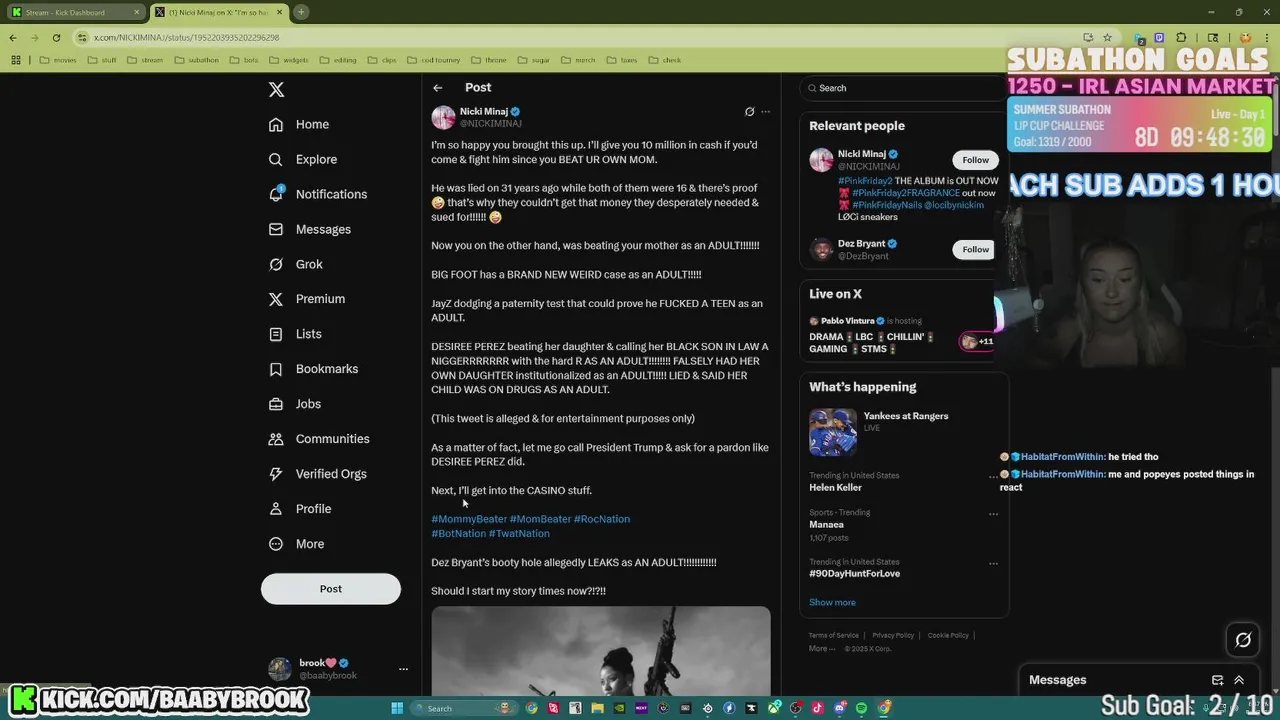Click the browser back arrow
1280x720 pixels.
pyautogui.click(x=13, y=37)
